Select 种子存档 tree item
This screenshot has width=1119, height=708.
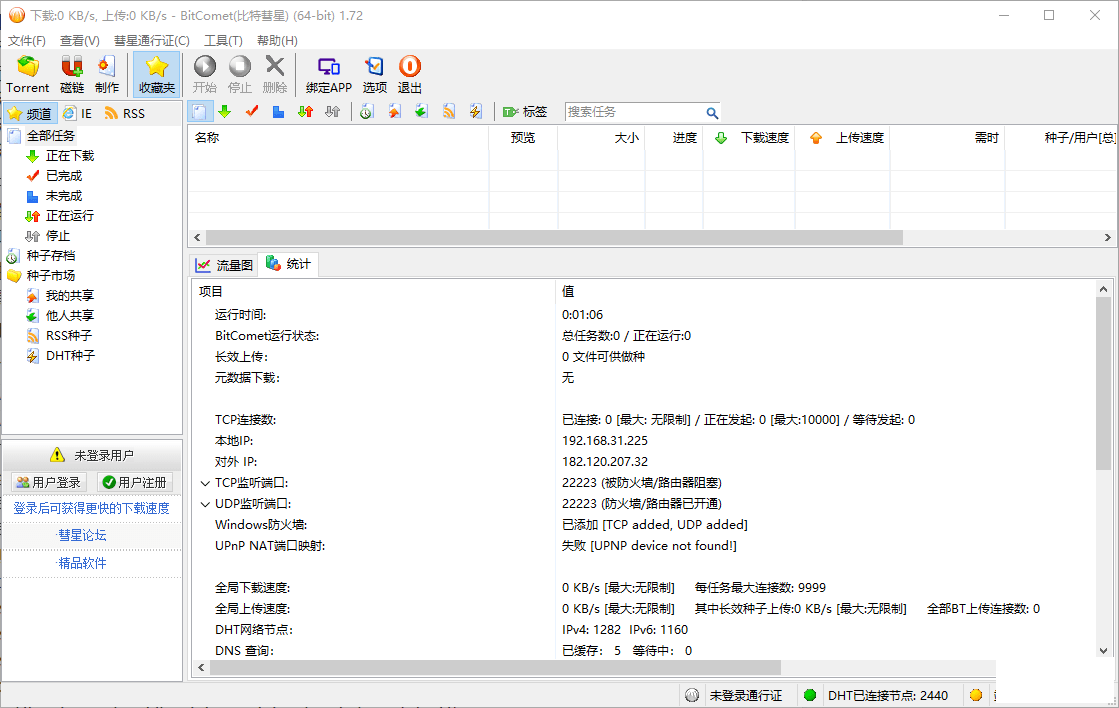pyautogui.click(x=50, y=256)
